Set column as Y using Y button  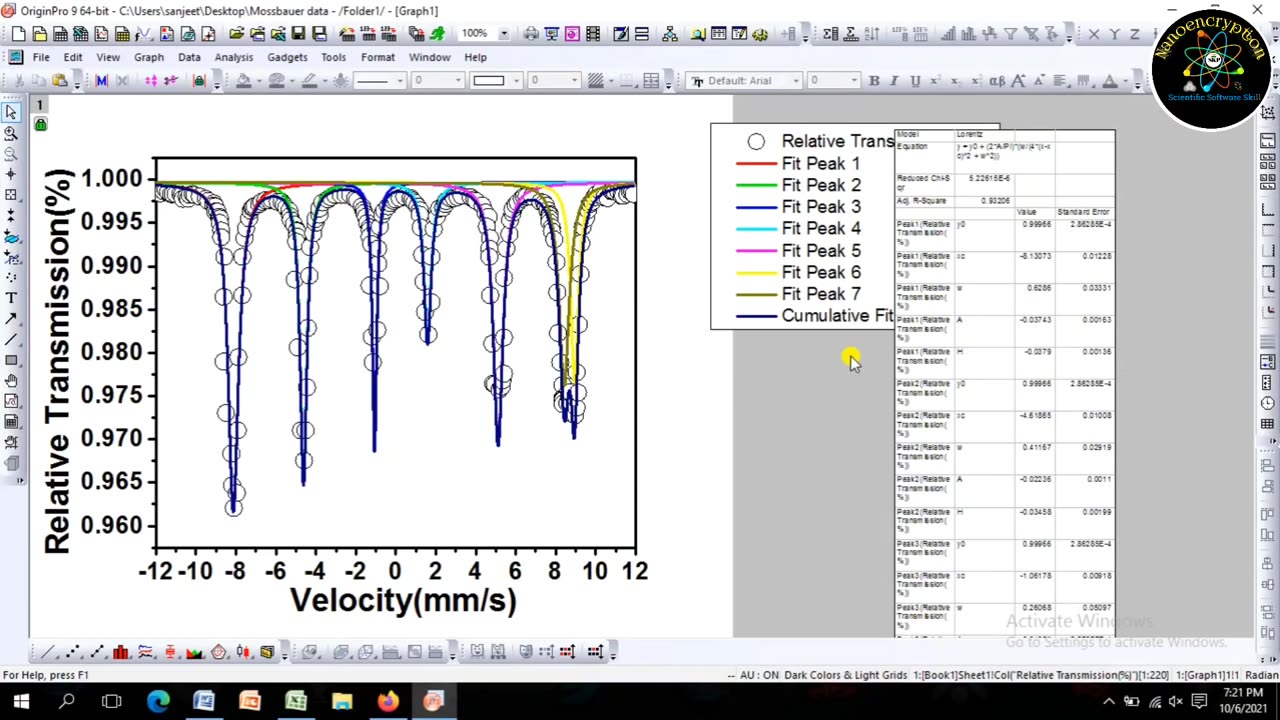point(1114,34)
